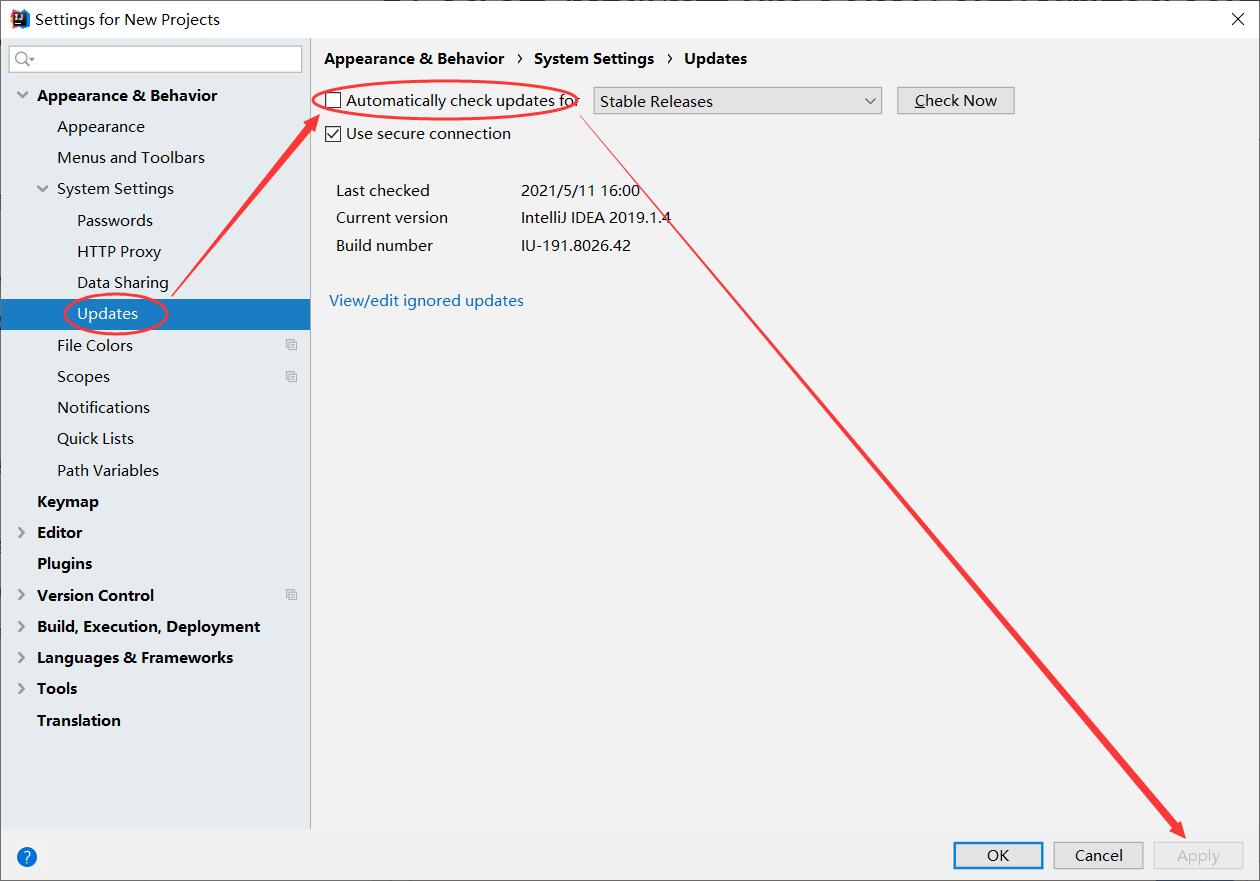The width and height of the screenshot is (1260, 881).
Task: Click the help question mark icon
Action: [27, 856]
